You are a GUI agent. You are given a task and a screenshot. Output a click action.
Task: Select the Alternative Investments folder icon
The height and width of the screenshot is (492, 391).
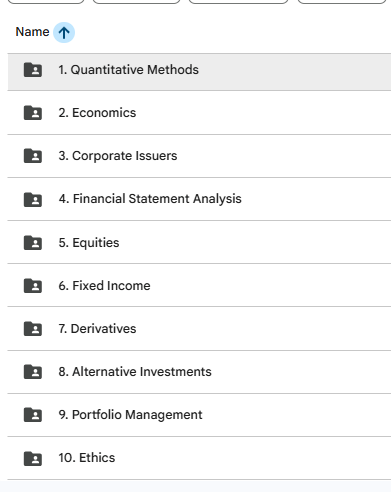tap(33, 371)
